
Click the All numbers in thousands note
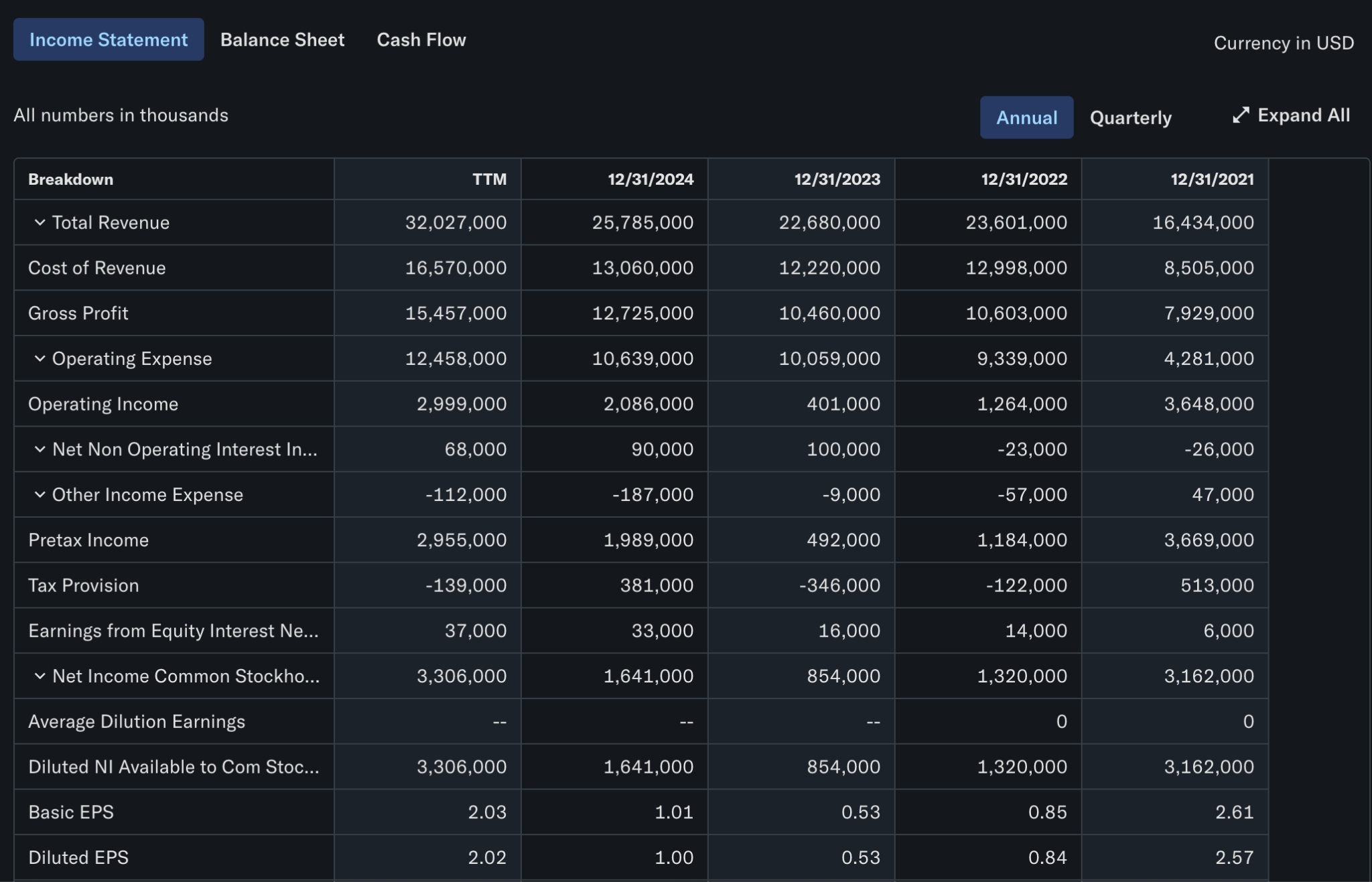(x=121, y=115)
